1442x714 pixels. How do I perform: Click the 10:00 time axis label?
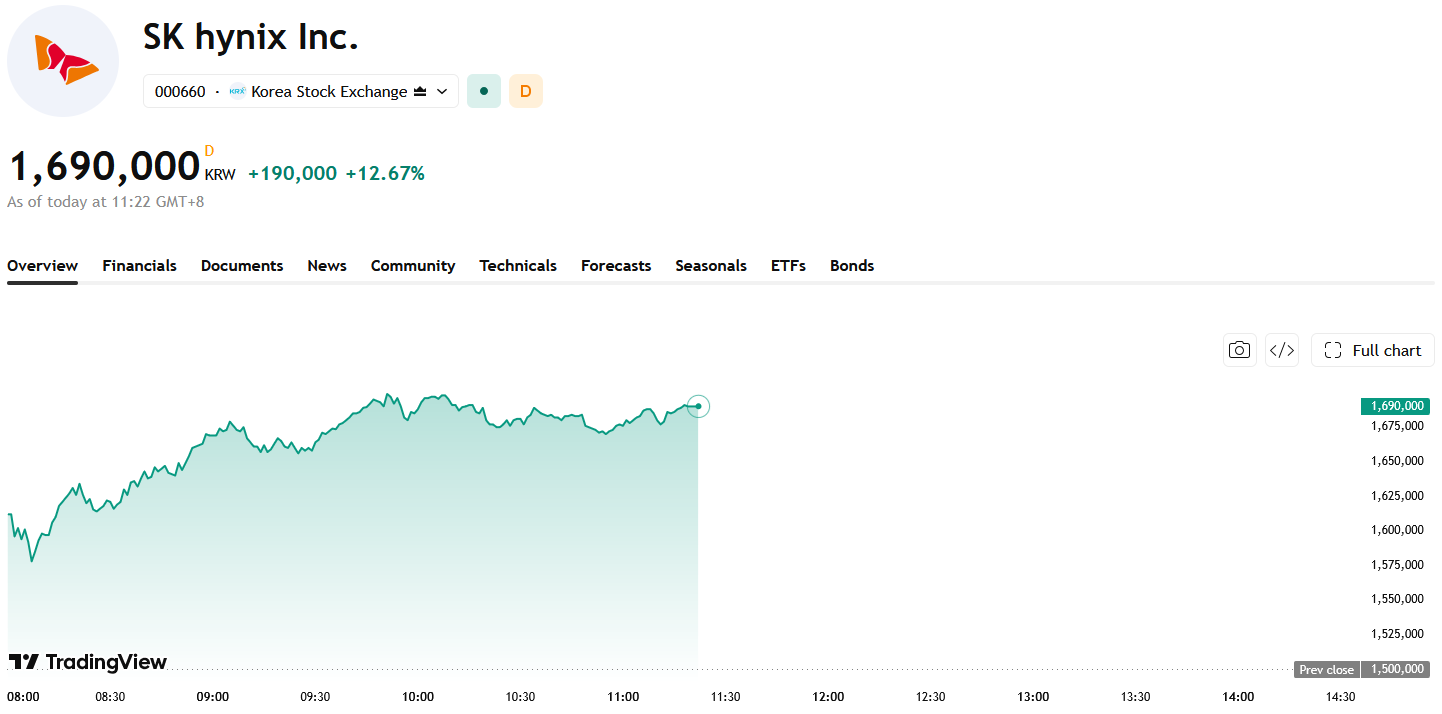[x=418, y=697]
